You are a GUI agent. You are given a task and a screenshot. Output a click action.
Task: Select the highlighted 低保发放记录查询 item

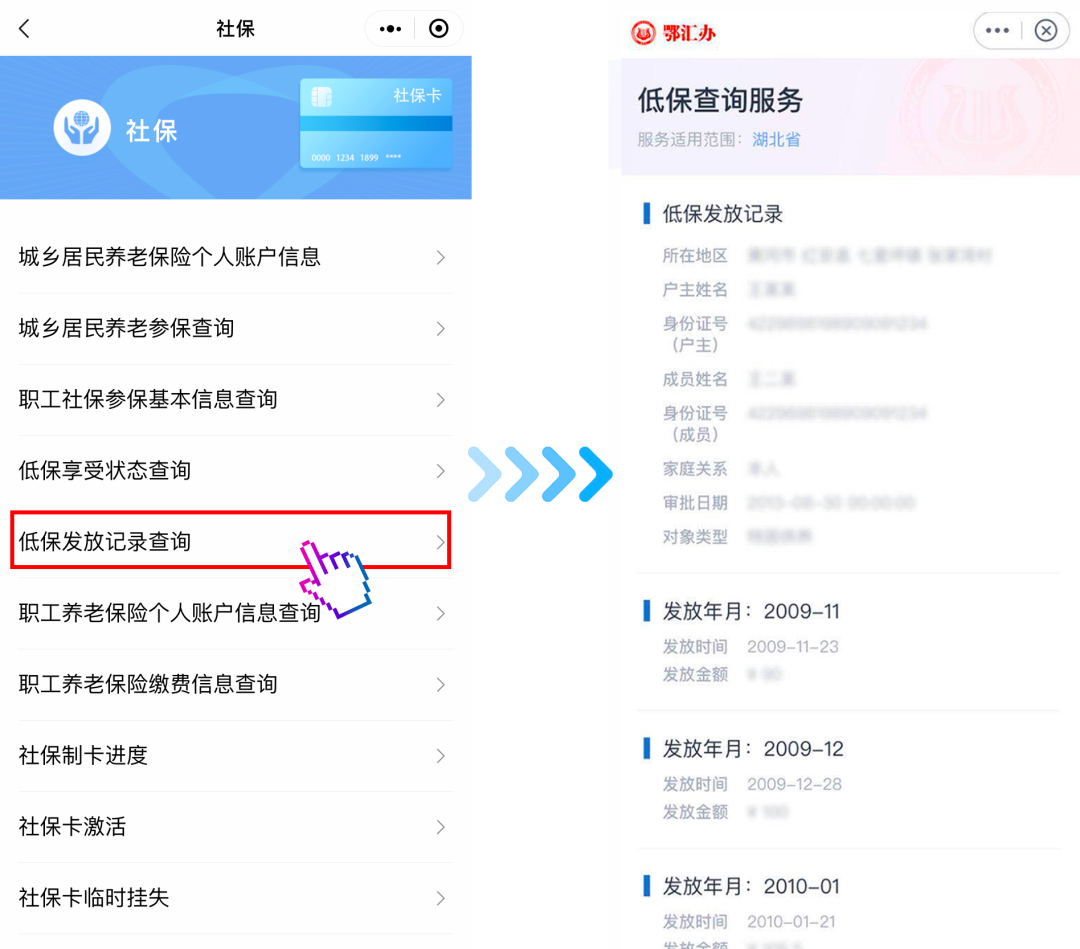[231, 540]
